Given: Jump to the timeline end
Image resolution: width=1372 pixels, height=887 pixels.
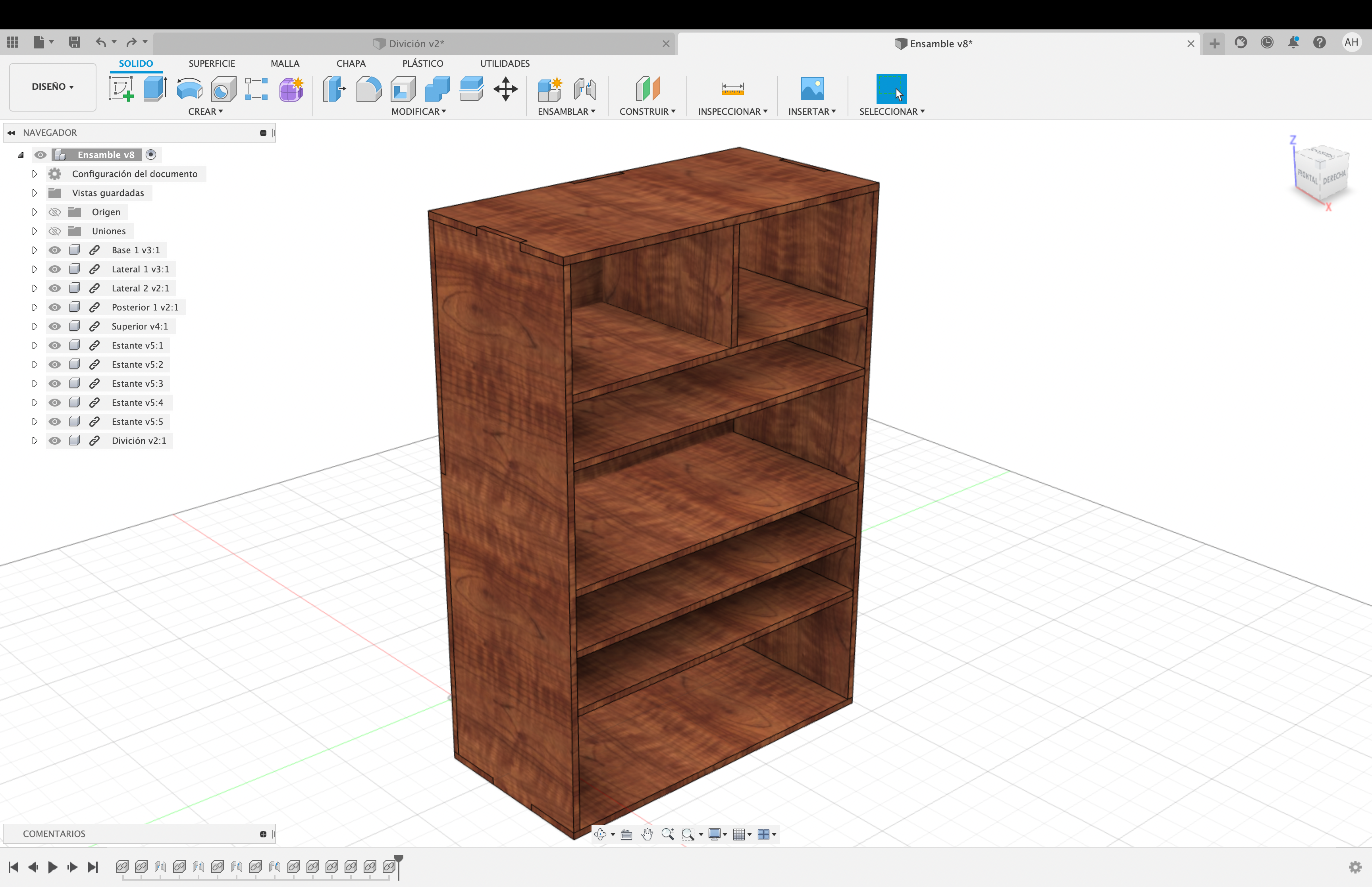Looking at the screenshot, I should pos(92,867).
